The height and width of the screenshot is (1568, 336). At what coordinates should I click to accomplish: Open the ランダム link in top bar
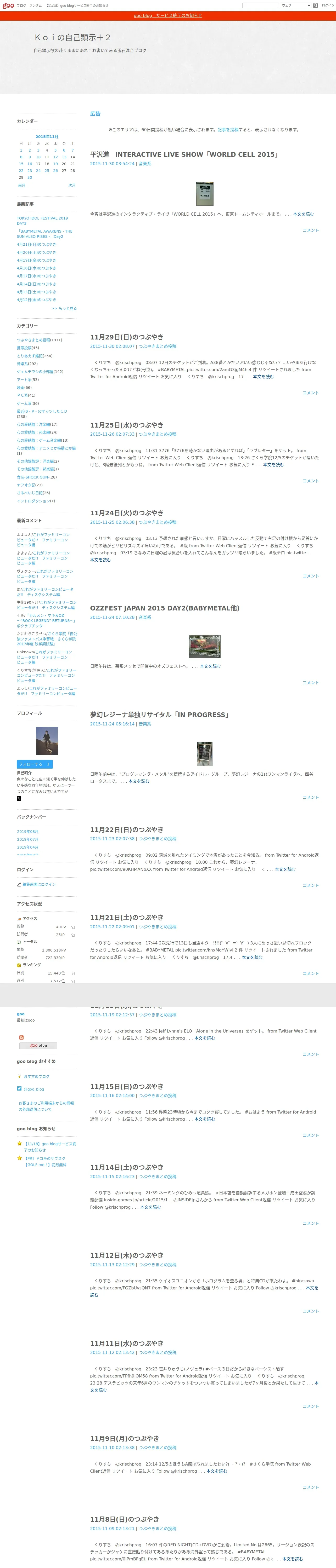click(35, 5)
